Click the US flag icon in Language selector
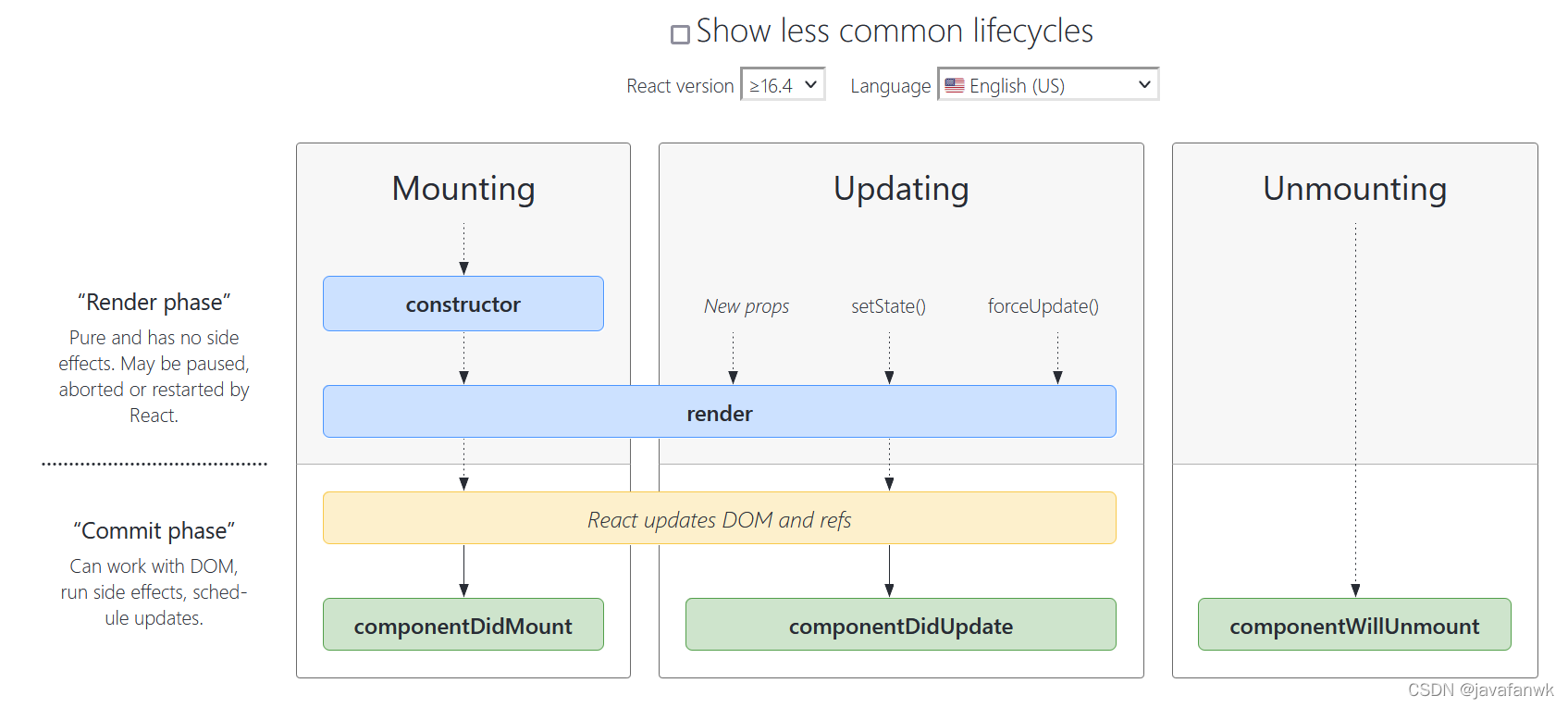Image resolution: width=1568 pixels, height=708 pixels. [x=956, y=84]
